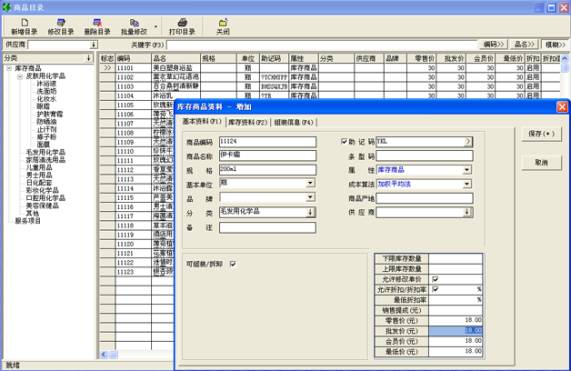Toggle the 允许修改单价 checkbox
571x371 pixels.
pyautogui.click(x=435, y=279)
